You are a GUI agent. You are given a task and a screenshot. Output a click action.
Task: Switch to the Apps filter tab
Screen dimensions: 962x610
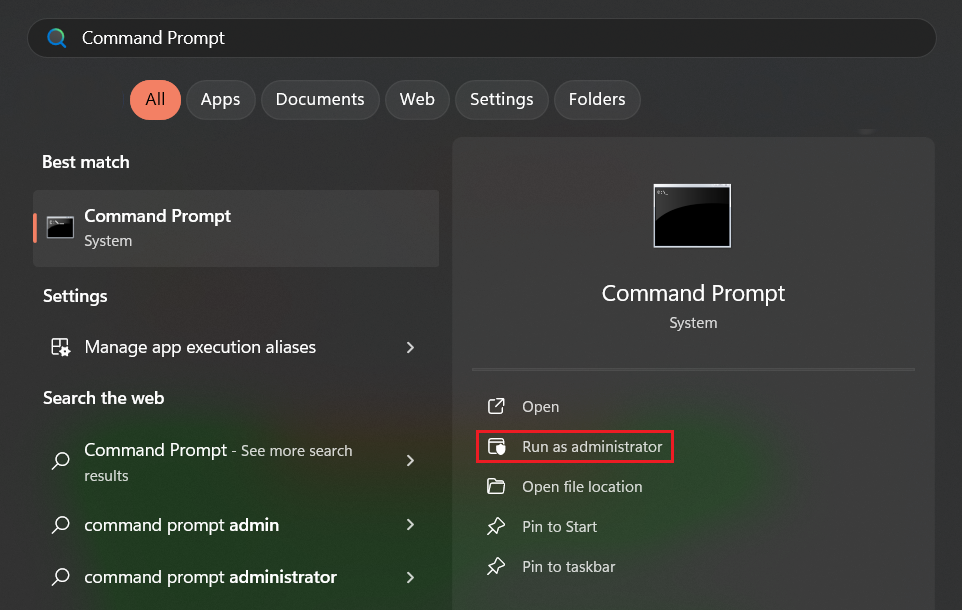[x=220, y=99]
